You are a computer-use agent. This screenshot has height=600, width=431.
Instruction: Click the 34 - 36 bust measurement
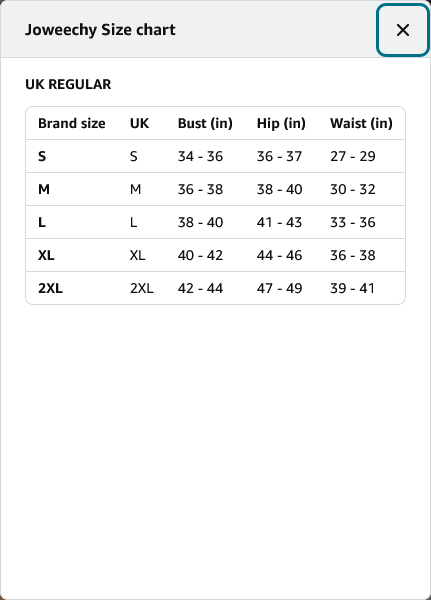[x=200, y=156]
